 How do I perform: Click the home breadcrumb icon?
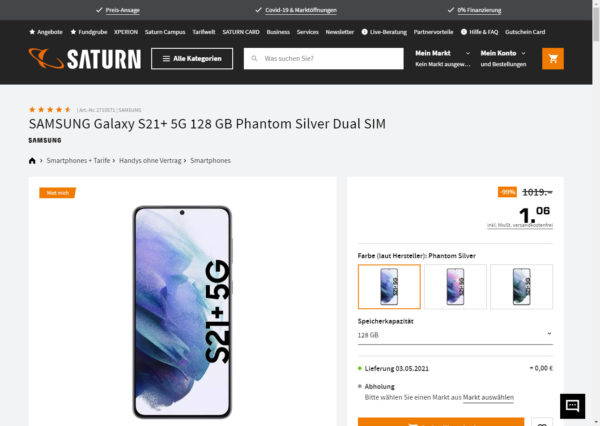point(33,160)
